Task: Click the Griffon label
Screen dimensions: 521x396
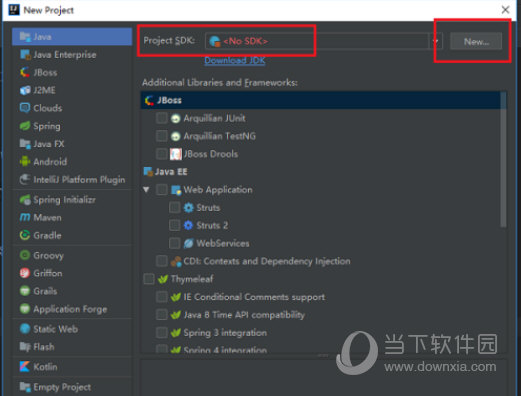Action: tap(48, 273)
